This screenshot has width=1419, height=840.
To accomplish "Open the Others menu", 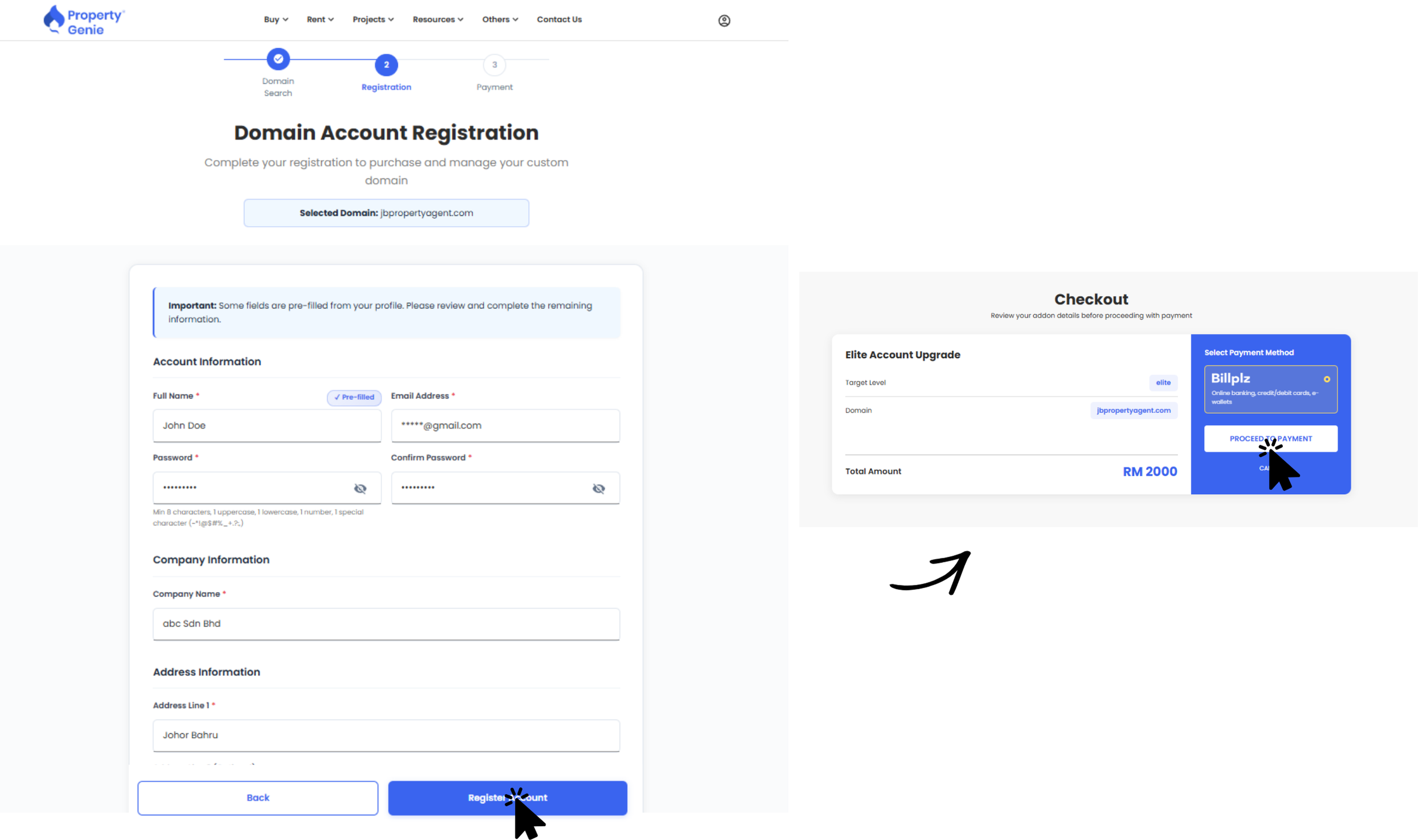I will 500,20.
